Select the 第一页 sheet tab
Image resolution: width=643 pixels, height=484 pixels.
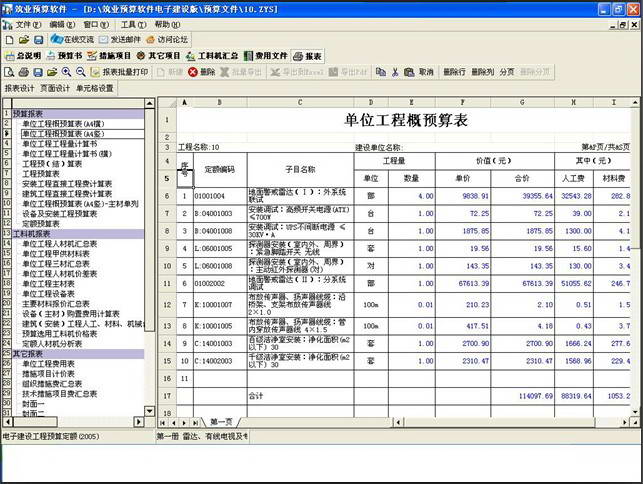221,422
